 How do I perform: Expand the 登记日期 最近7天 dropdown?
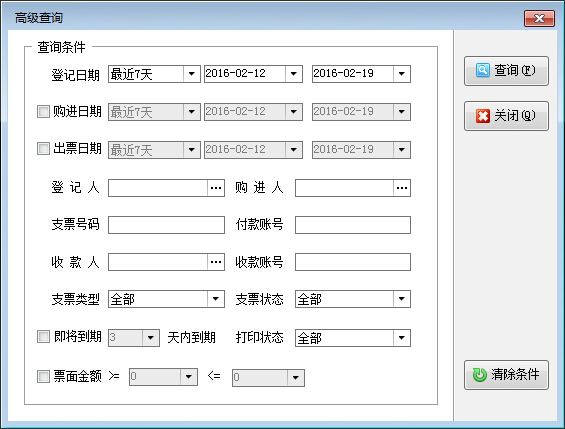[x=191, y=74]
